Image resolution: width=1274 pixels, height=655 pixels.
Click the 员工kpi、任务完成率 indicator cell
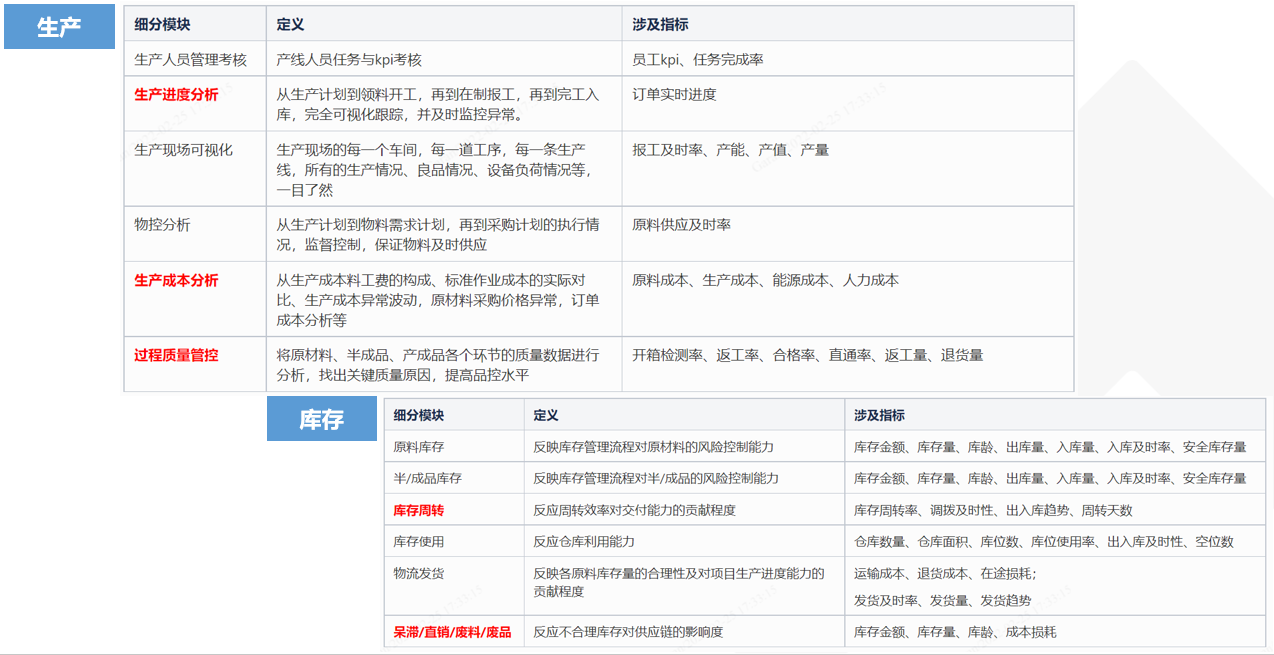point(697,60)
